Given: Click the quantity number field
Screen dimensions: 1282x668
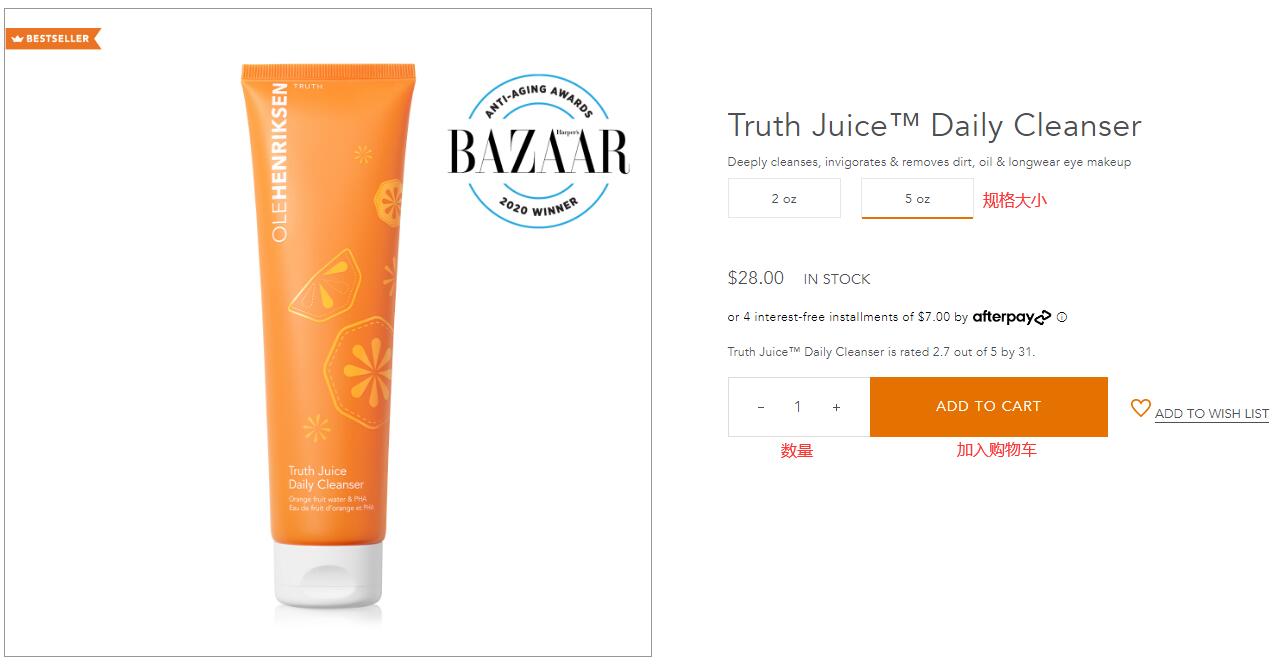Looking at the screenshot, I should point(798,407).
